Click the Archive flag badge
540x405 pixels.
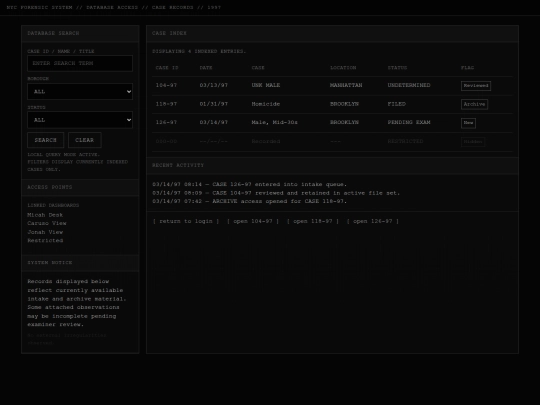(x=474, y=104)
